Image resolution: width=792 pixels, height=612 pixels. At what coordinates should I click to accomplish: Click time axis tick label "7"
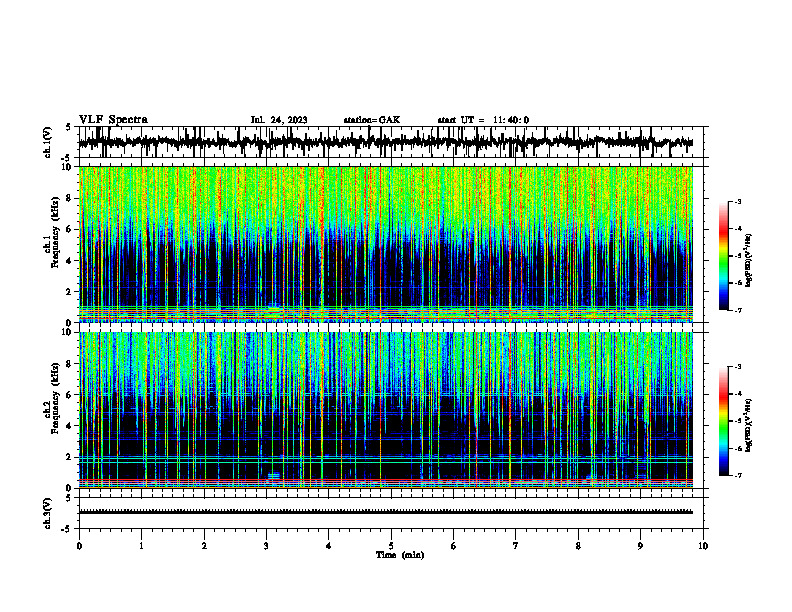(516, 546)
